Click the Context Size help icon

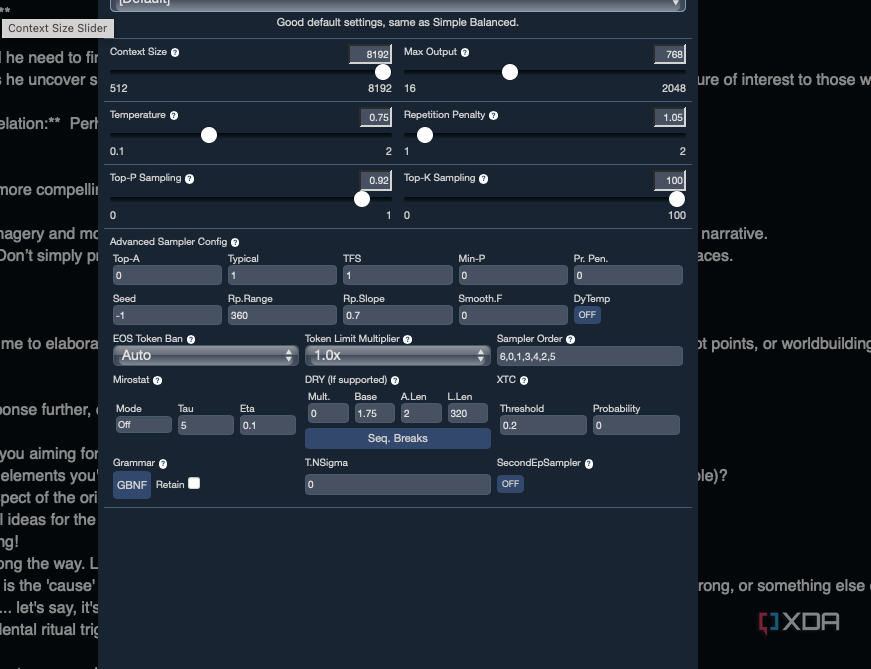[175, 52]
